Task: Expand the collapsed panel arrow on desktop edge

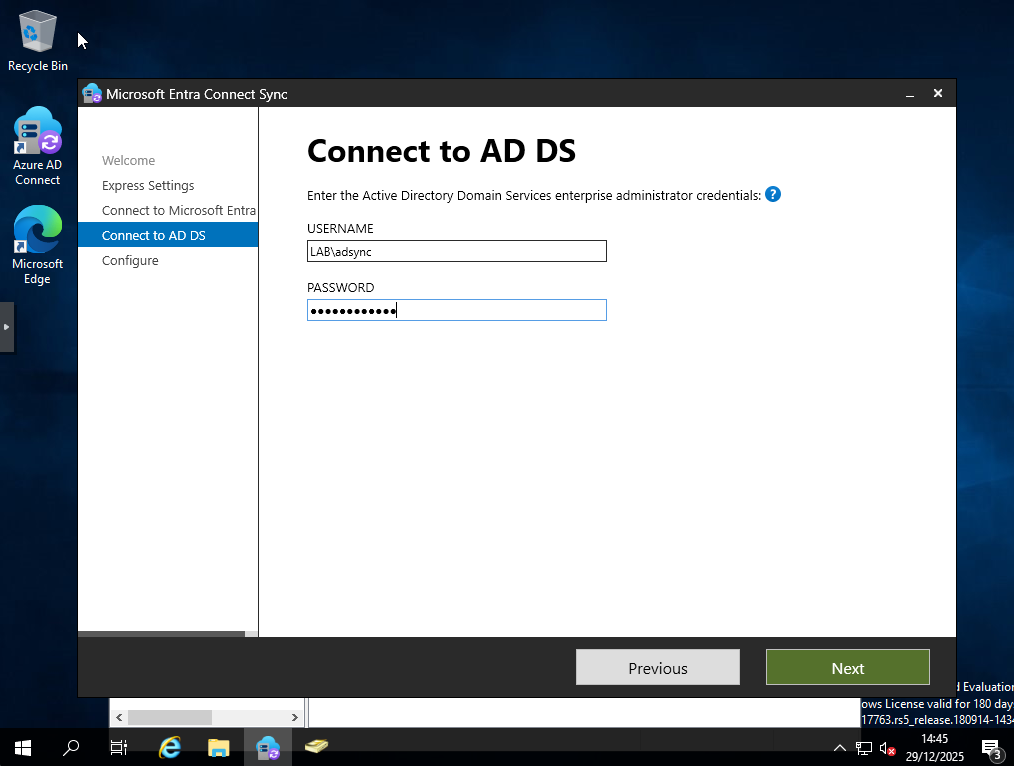Action: click(7, 326)
